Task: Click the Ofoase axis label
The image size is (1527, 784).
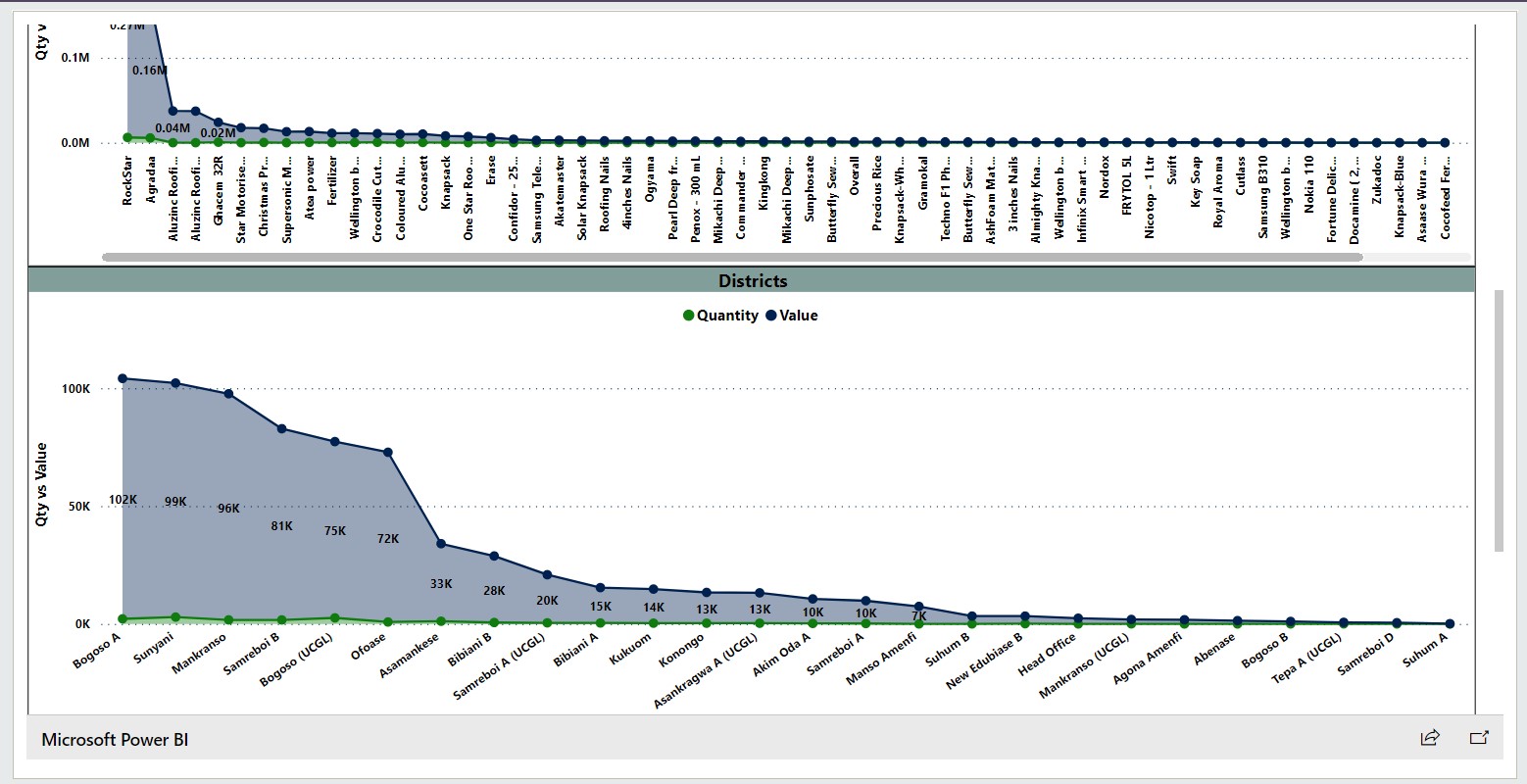Action: tap(369, 647)
